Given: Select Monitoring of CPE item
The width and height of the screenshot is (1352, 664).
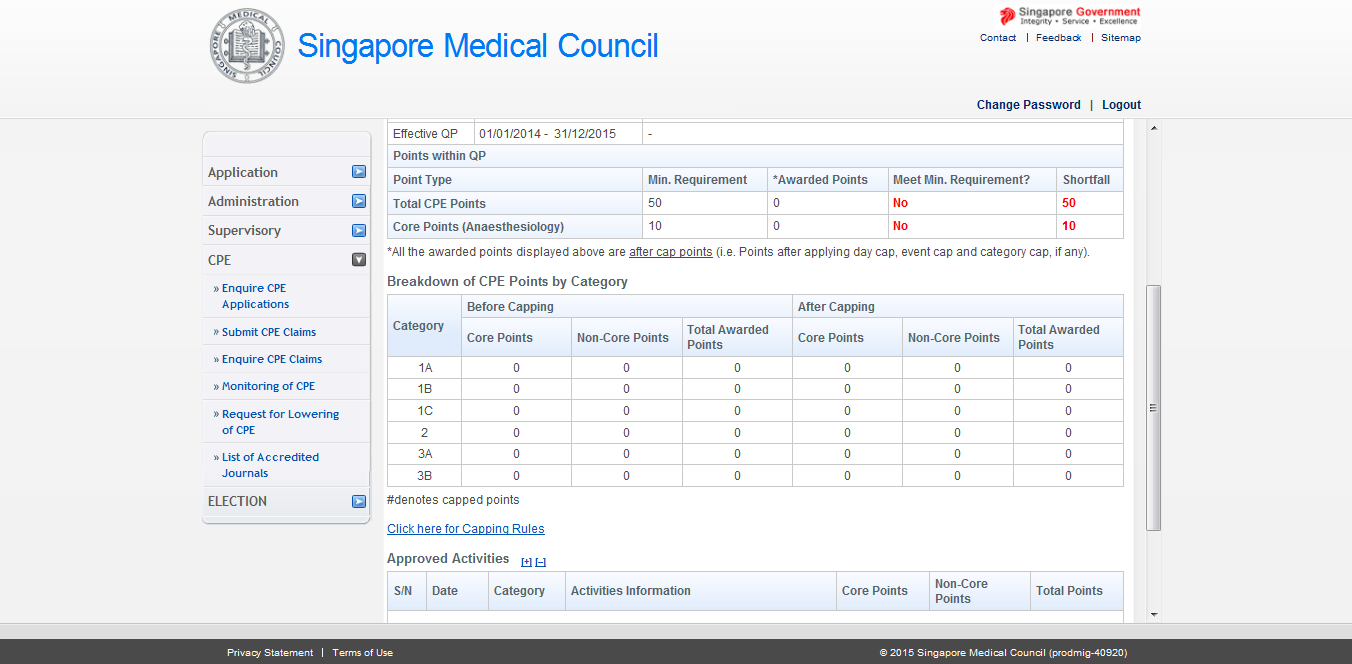Looking at the screenshot, I should pyautogui.click(x=268, y=386).
